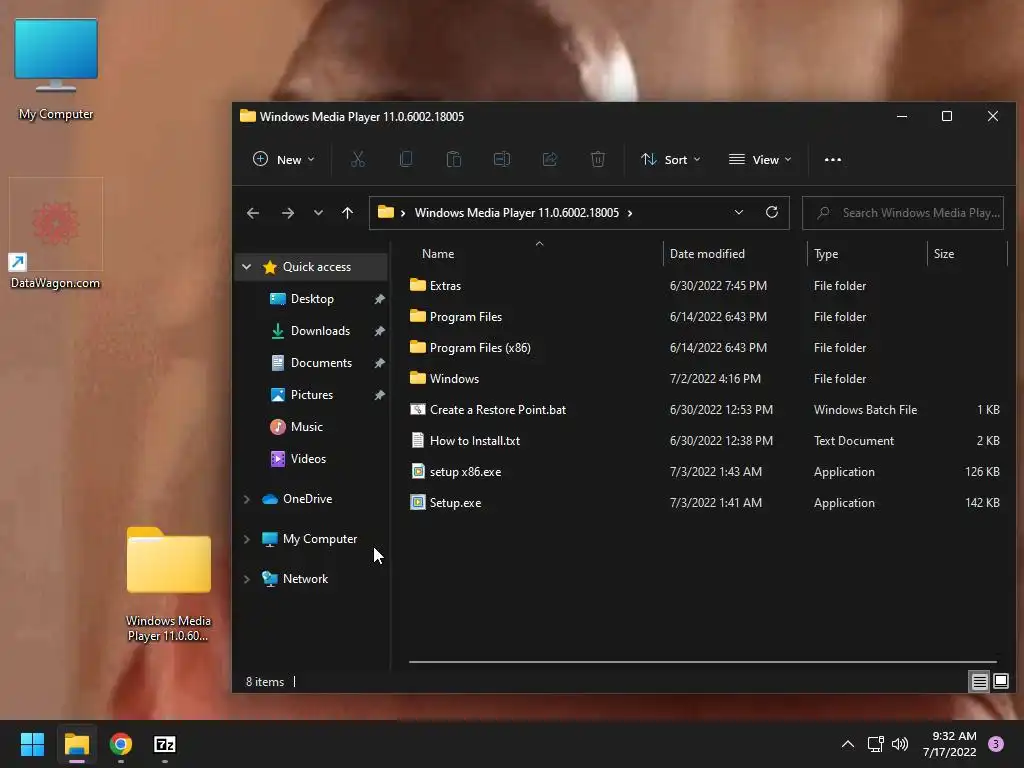Viewport: 1024px width, 768px height.
Task: Click the Rename icon in toolbar
Action: pyautogui.click(x=502, y=159)
